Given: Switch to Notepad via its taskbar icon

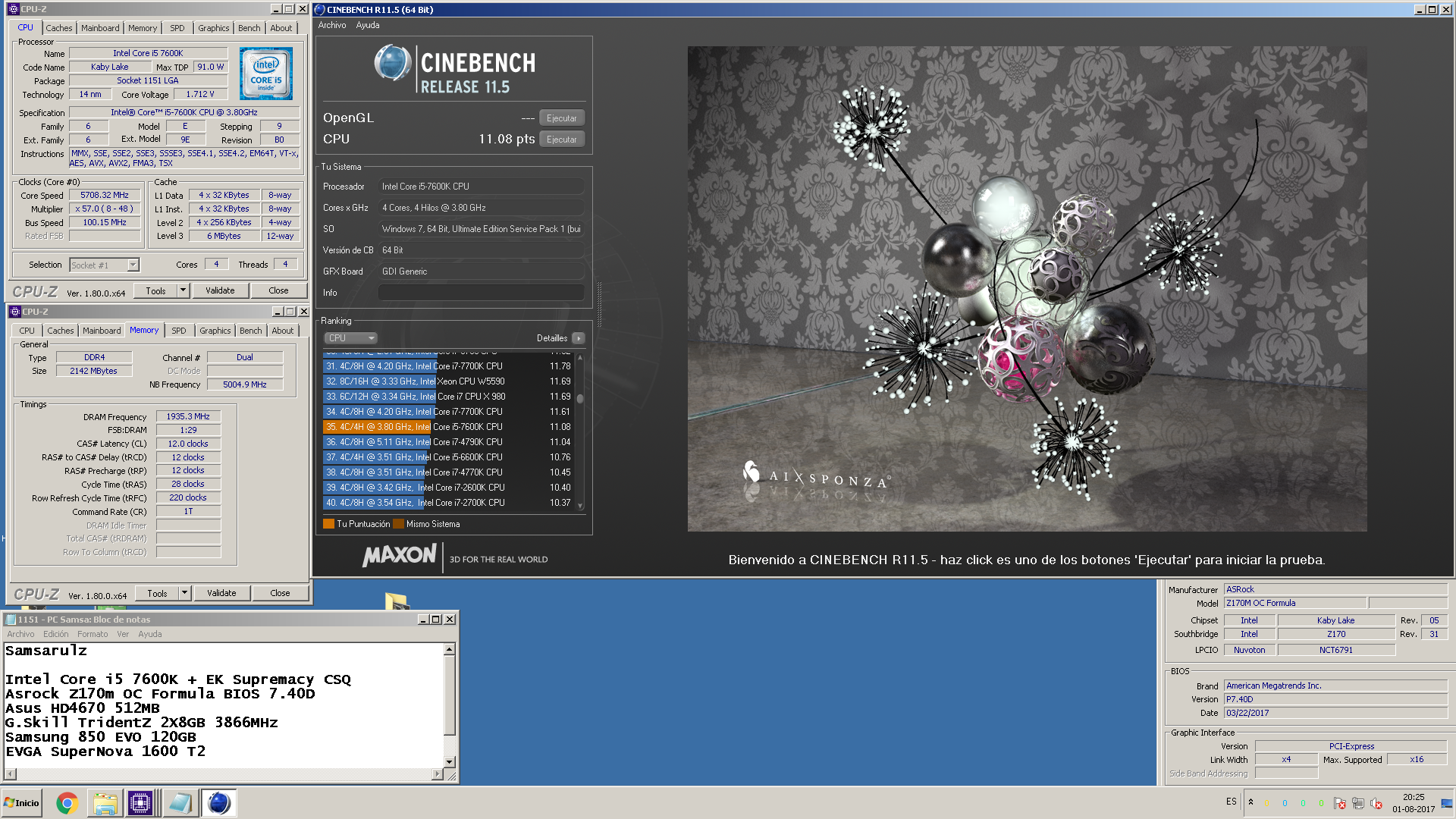Looking at the screenshot, I should (x=180, y=803).
